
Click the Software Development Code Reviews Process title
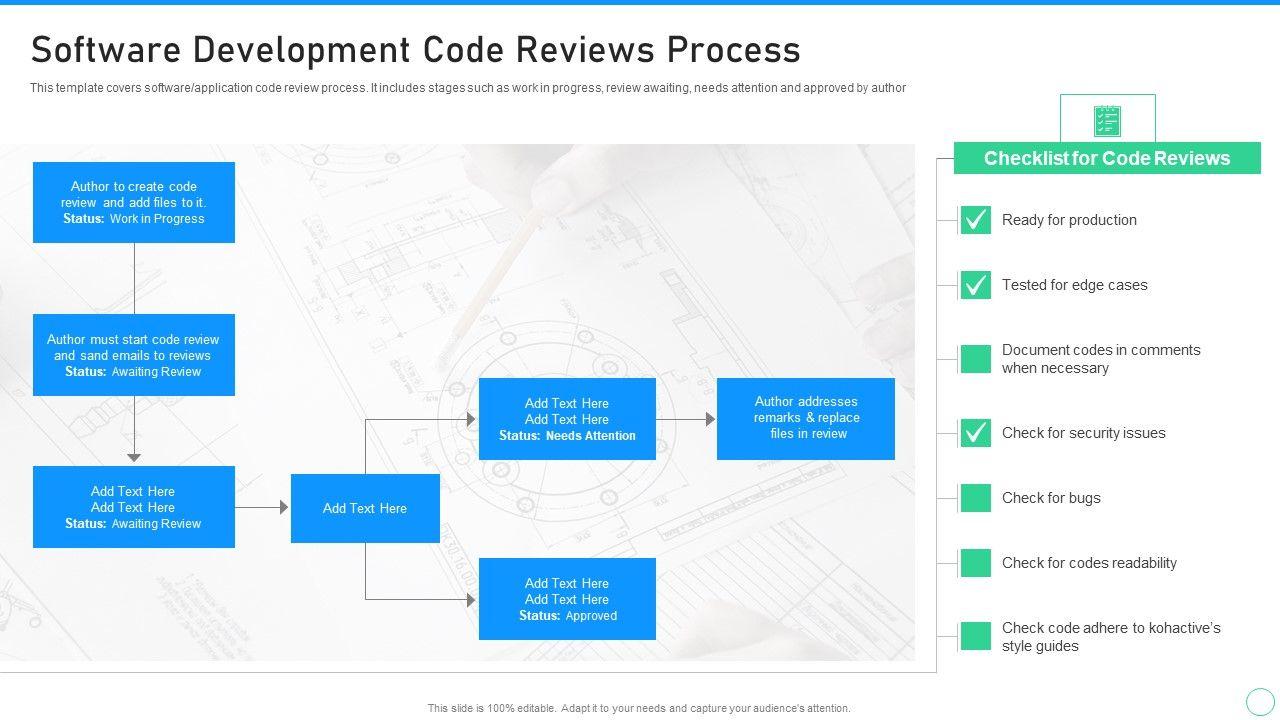416,49
